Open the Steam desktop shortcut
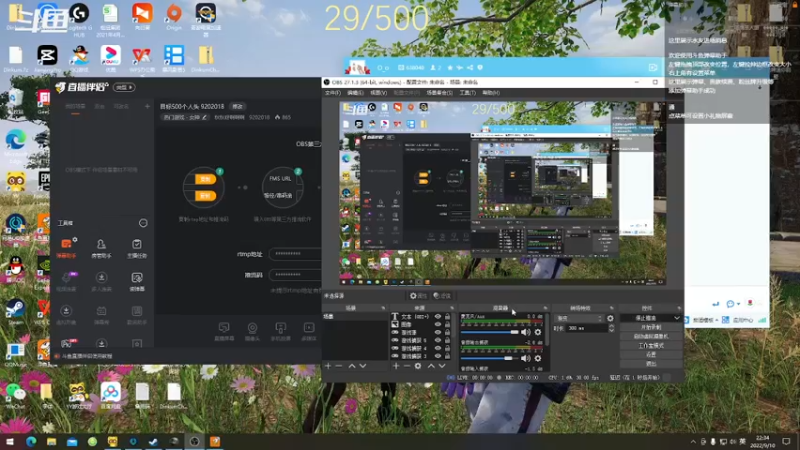Screen dimensions: 800x450 [x=15, y=311]
